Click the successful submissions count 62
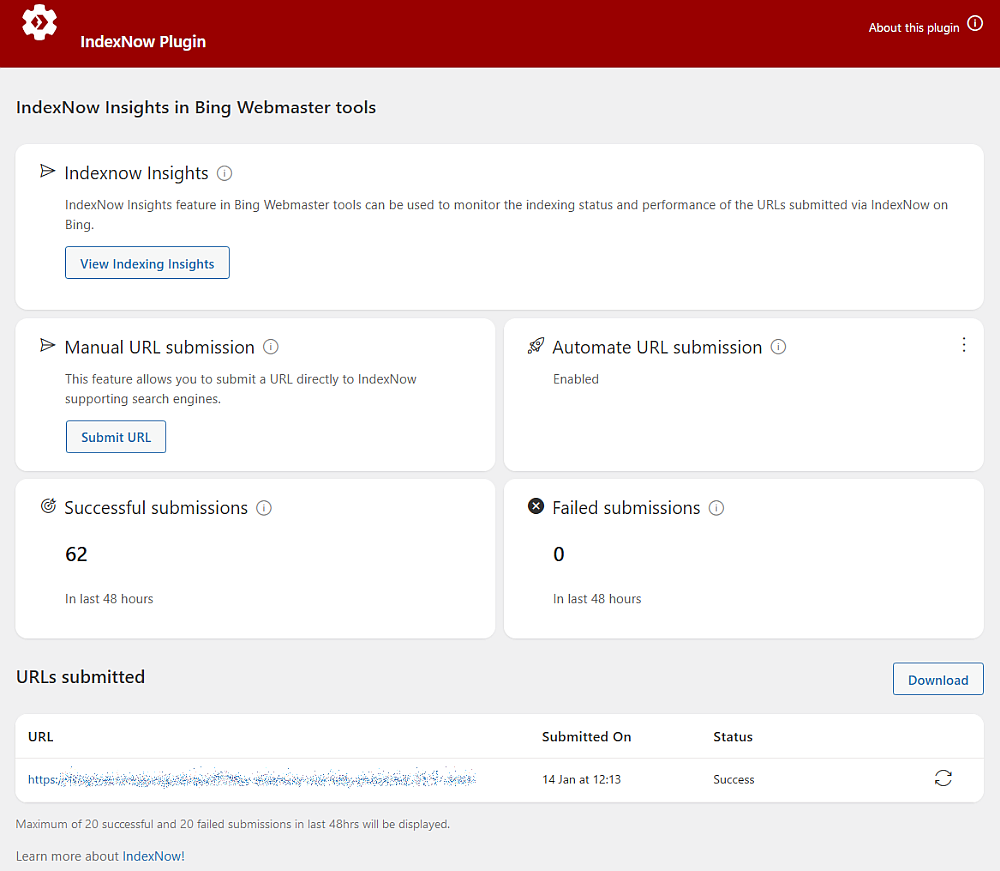1000x871 pixels. click(x=76, y=554)
